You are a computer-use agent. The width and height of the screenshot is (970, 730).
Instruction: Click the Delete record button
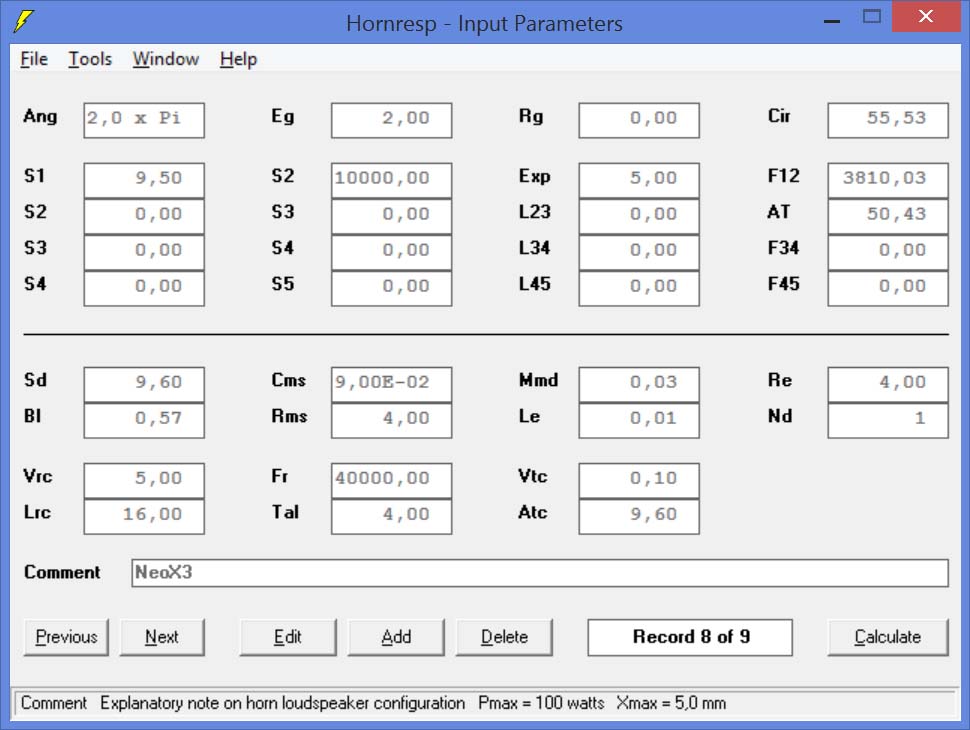click(504, 637)
